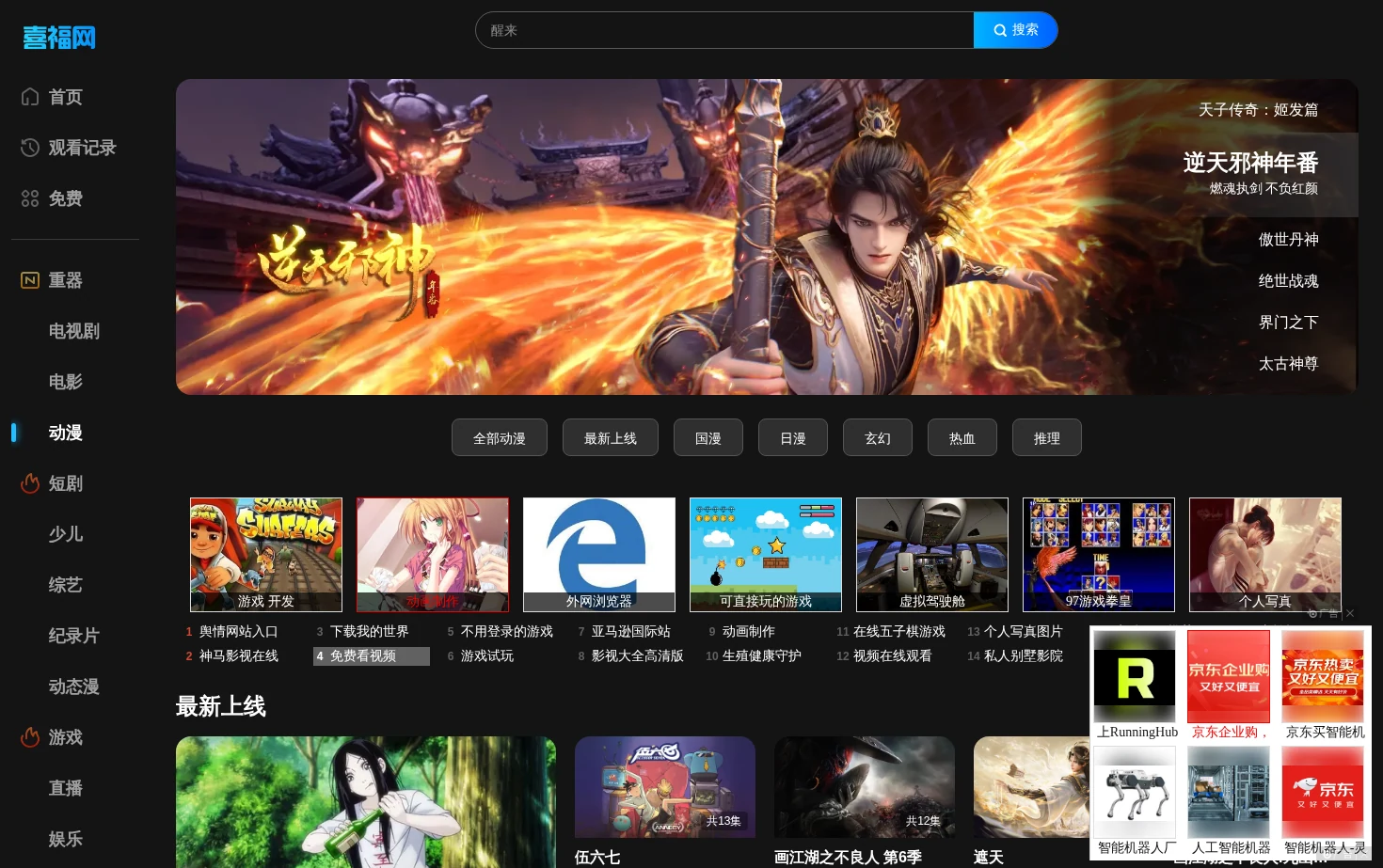1383x868 pixels.
Task: Select 天子传奇：姬发篇 in banner list
Action: pos(1258,110)
